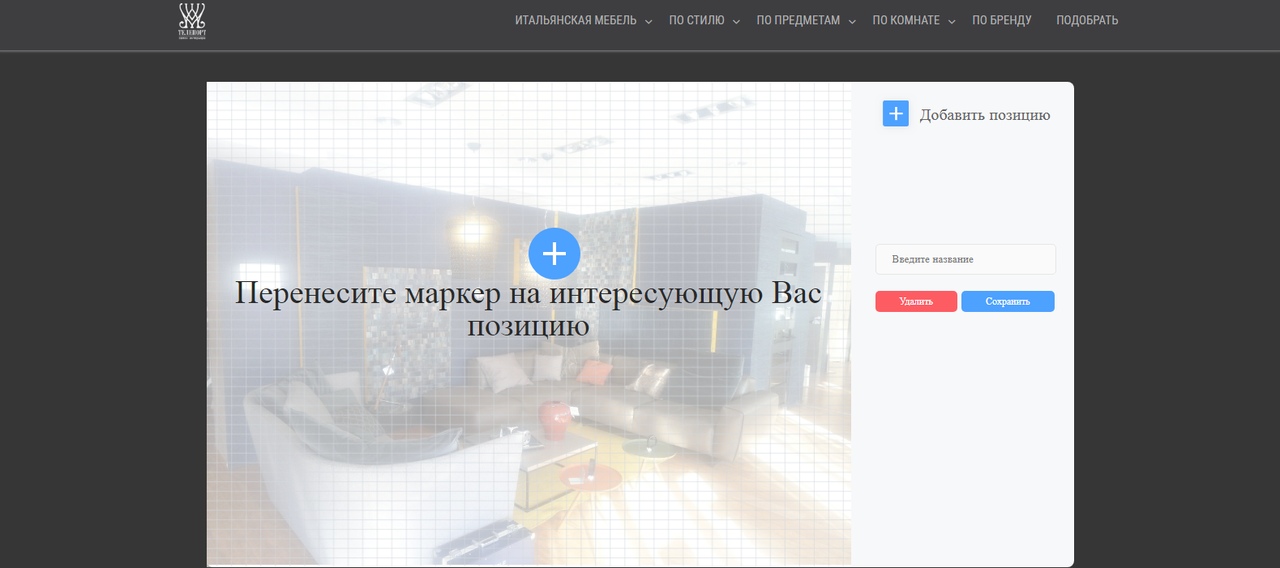
Task: Open the По комнате menu
Action: tap(905, 20)
